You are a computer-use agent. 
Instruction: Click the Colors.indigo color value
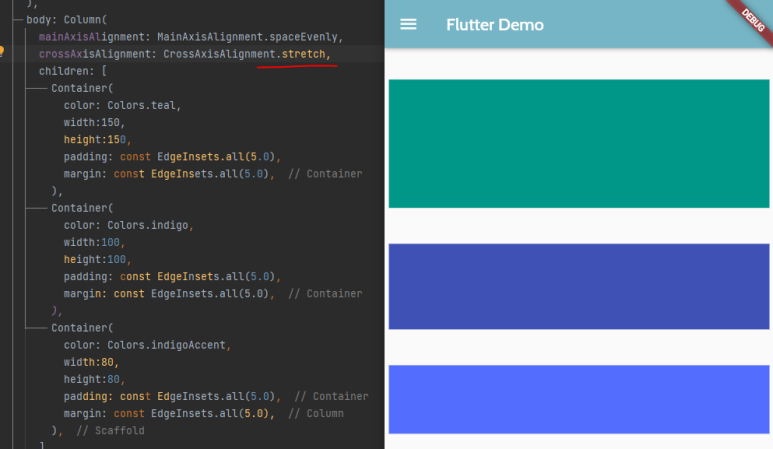[147, 225]
